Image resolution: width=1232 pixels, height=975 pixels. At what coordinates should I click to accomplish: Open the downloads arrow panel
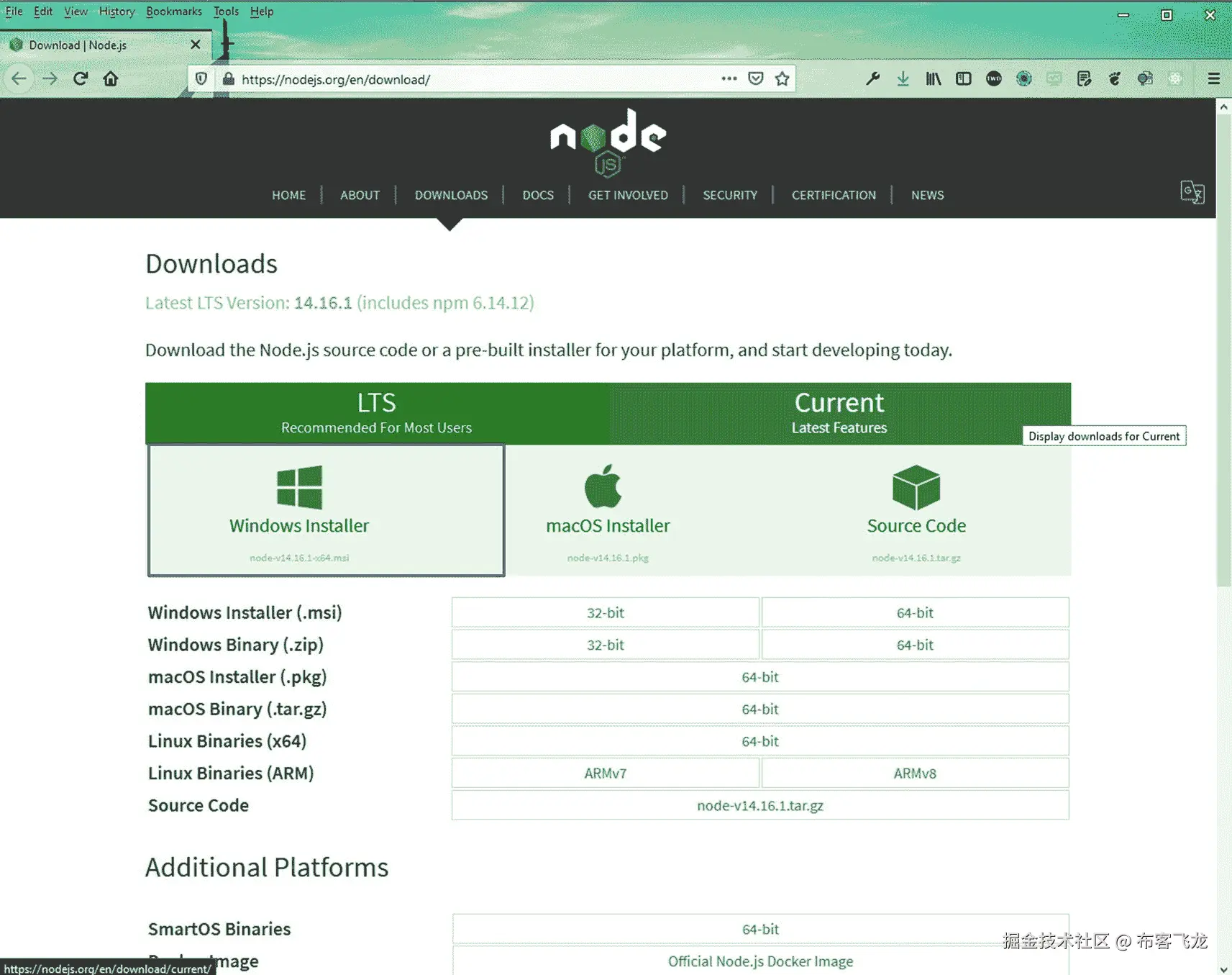pyautogui.click(x=903, y=78)
